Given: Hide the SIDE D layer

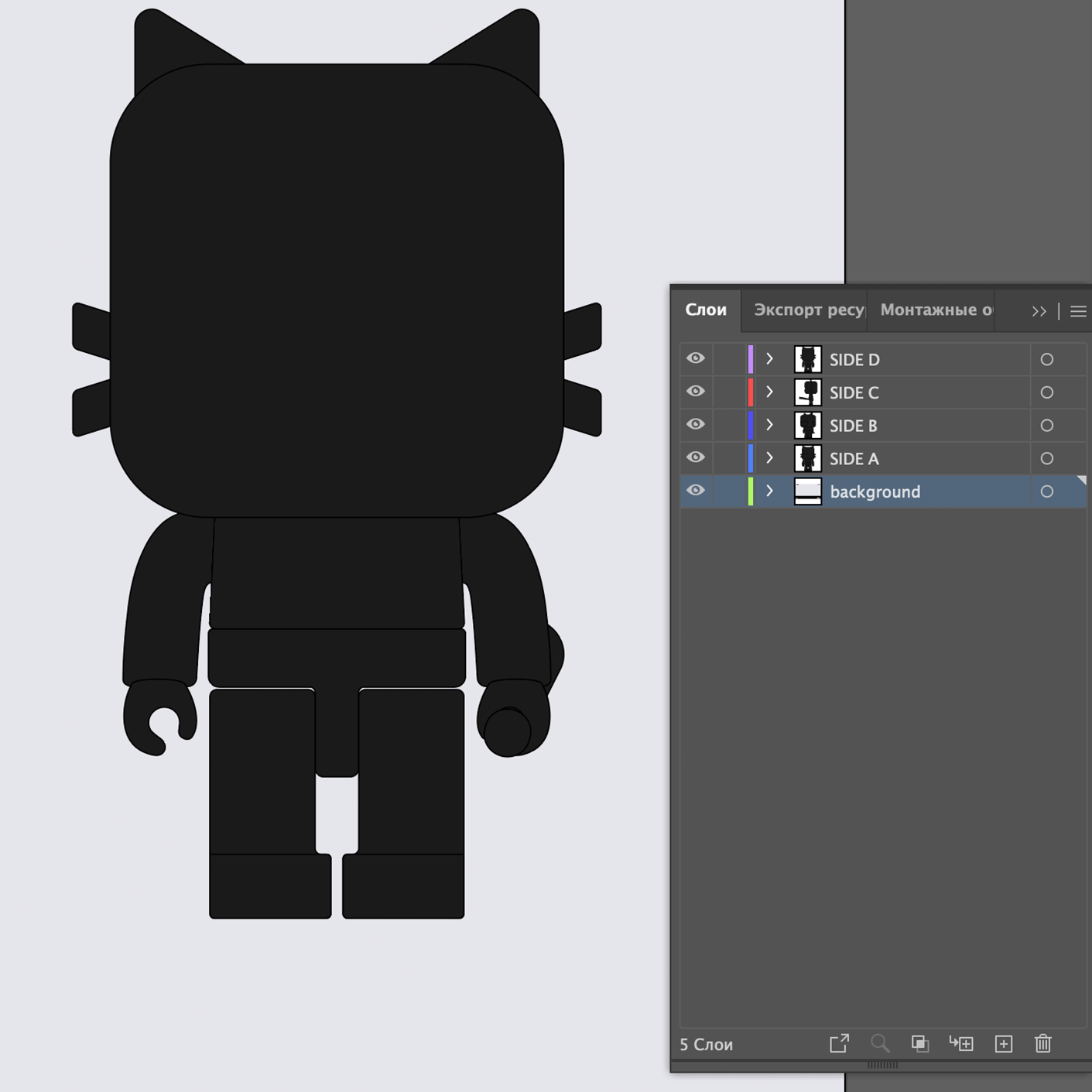Looking at the screenshot, I should tap(696, 358).
